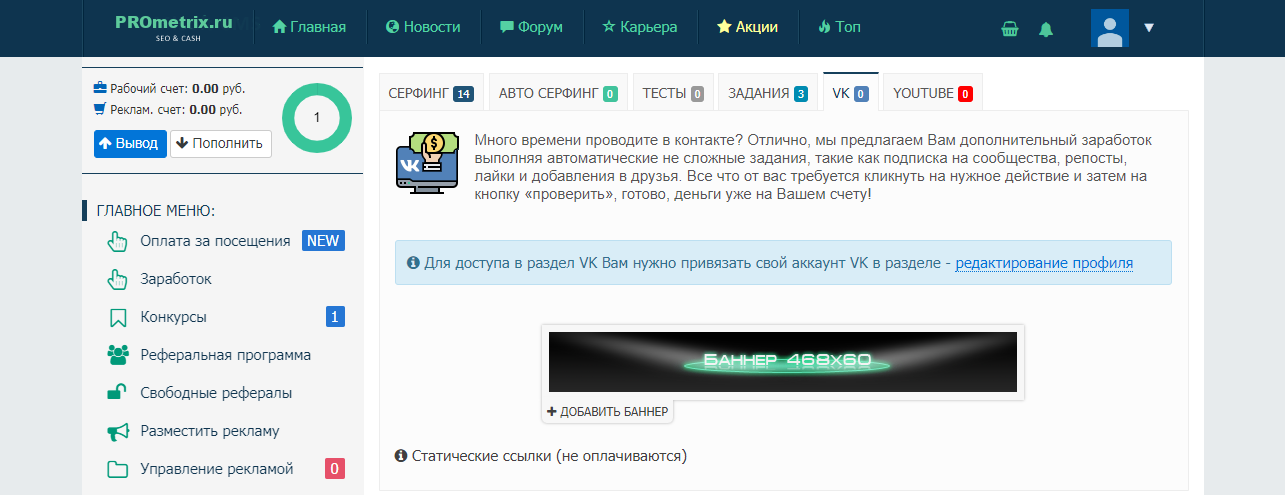This screenshot has height=495, width=1285.
Task: Click the unlock icon beside Свободные рефералы
Action: coord(117,393)
